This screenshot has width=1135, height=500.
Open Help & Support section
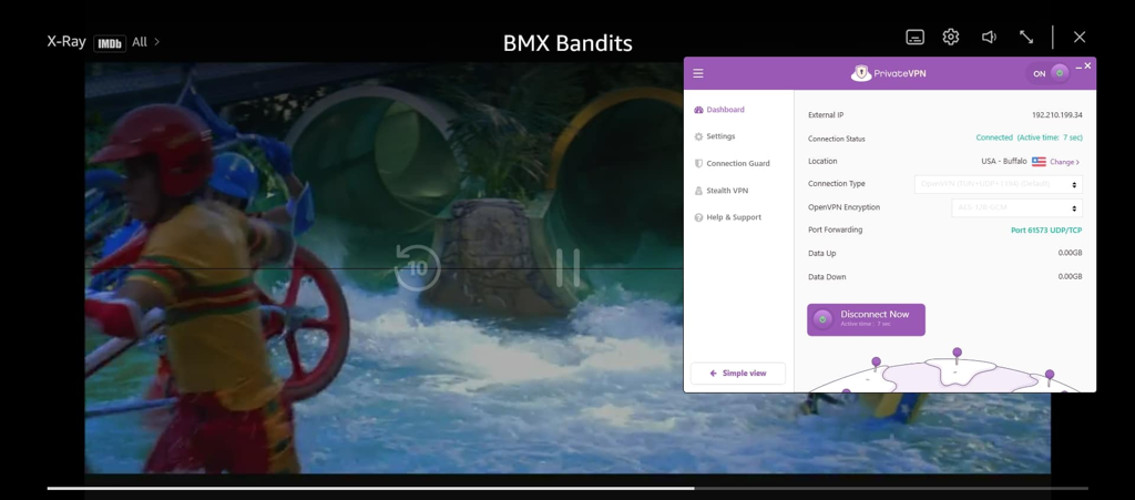[x=727, y=217]
